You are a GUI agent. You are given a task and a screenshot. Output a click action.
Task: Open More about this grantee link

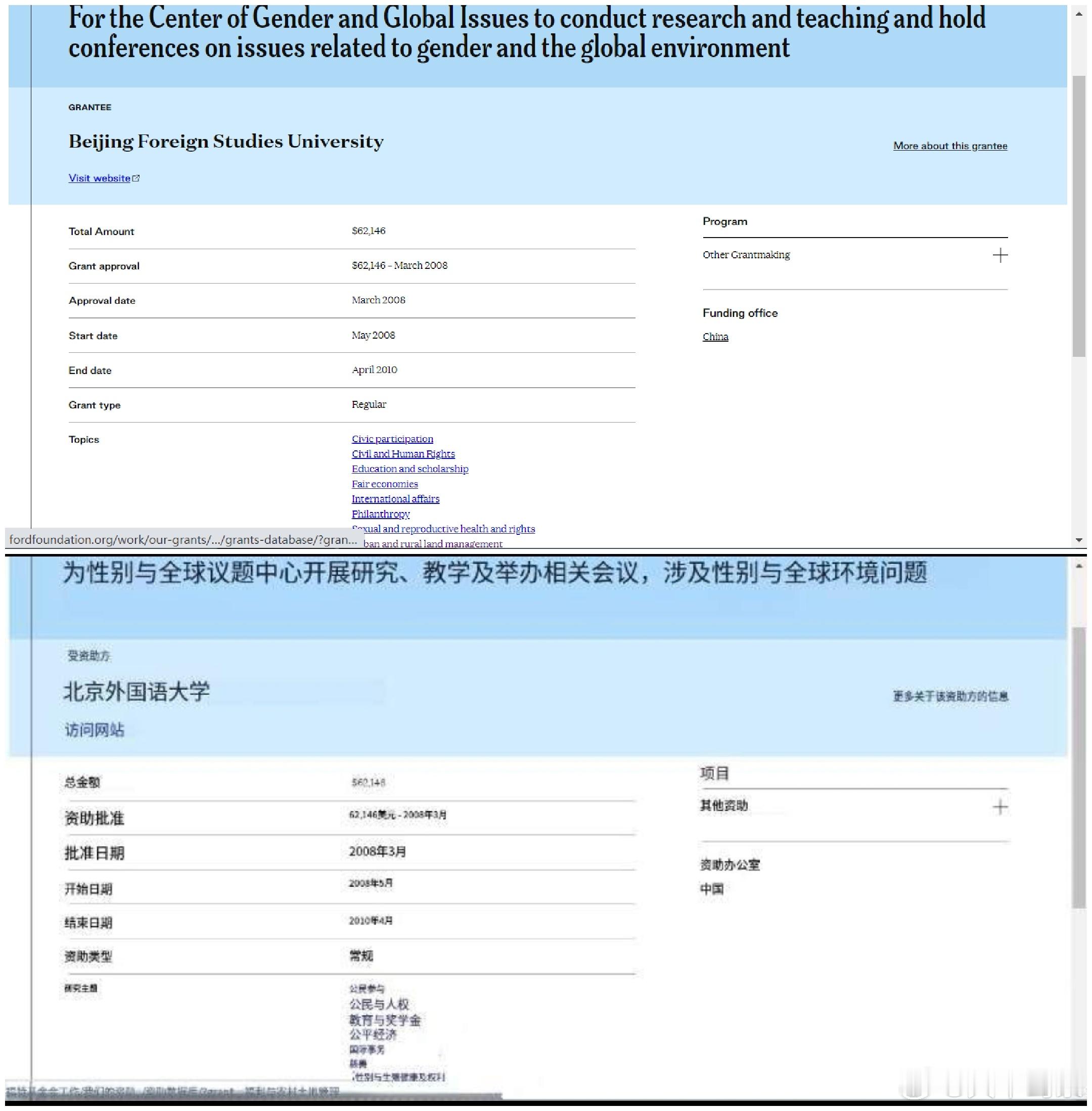point(950,146)
